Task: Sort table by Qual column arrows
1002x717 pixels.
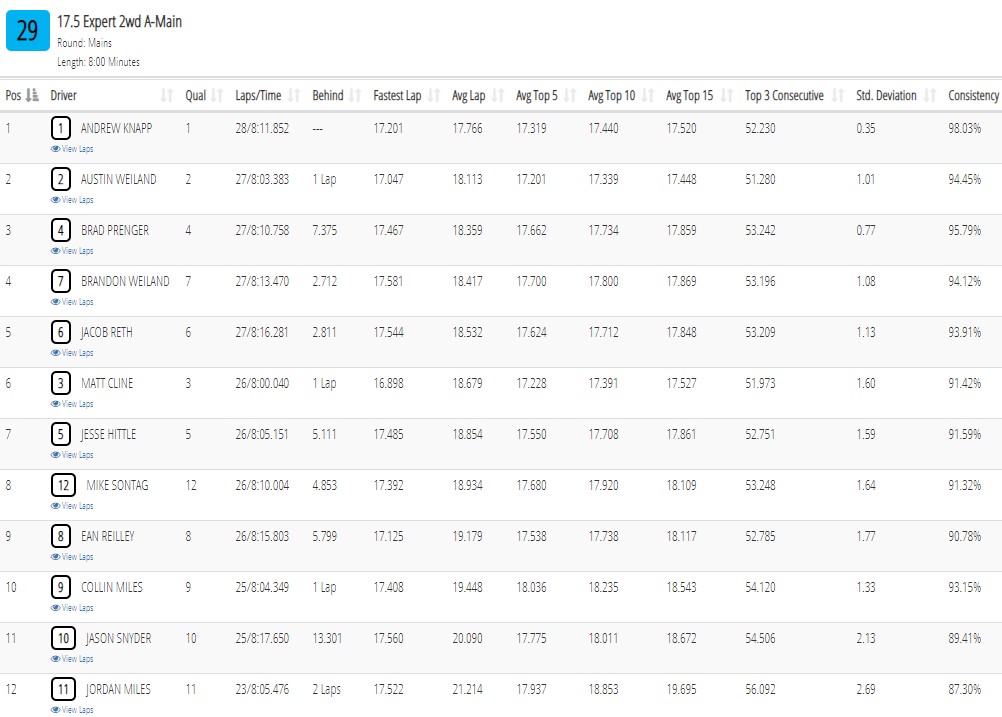Action: [217, 95]
